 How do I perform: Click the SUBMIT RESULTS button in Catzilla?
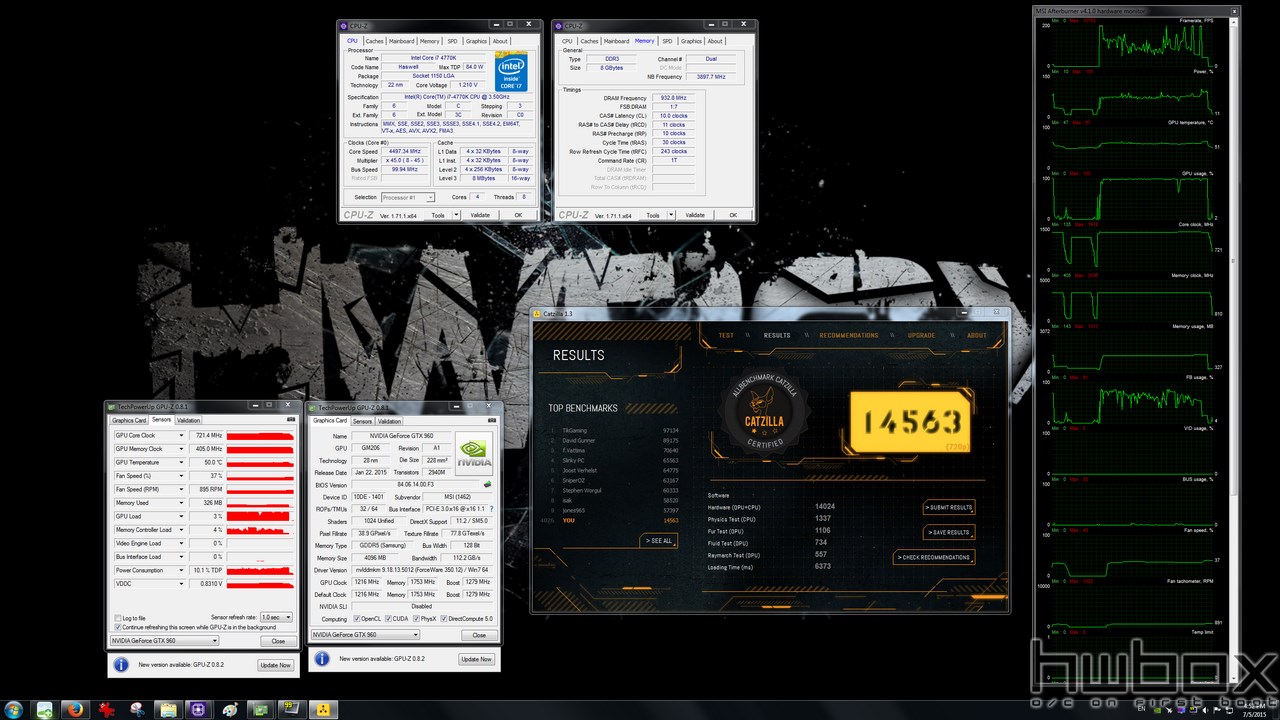point(949,507)
